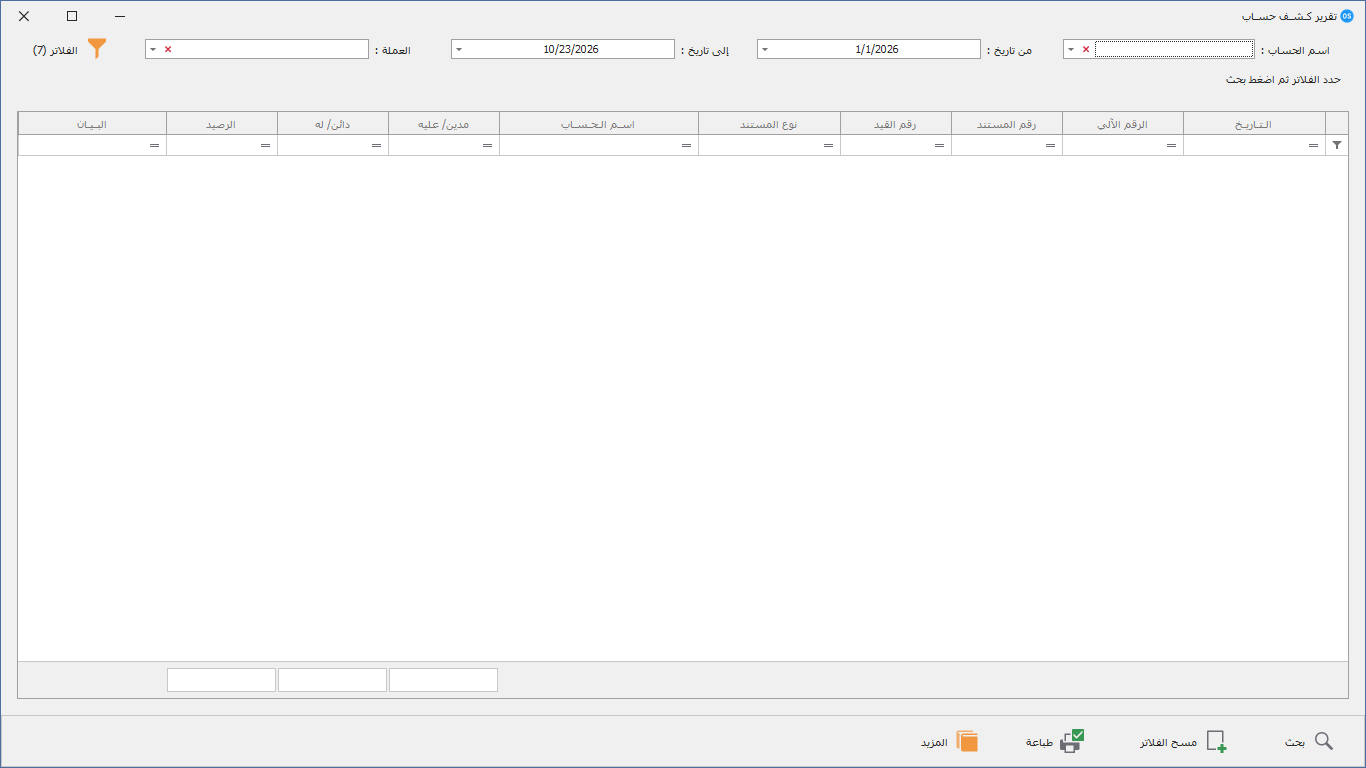Click the printer icon طباعة

tap(1072, 741)
